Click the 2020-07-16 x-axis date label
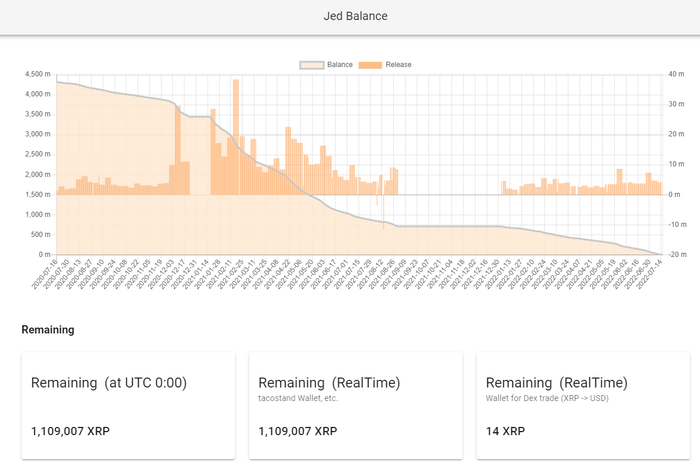The height and width of the screenshot is (471, 700). tap(45, 273)
